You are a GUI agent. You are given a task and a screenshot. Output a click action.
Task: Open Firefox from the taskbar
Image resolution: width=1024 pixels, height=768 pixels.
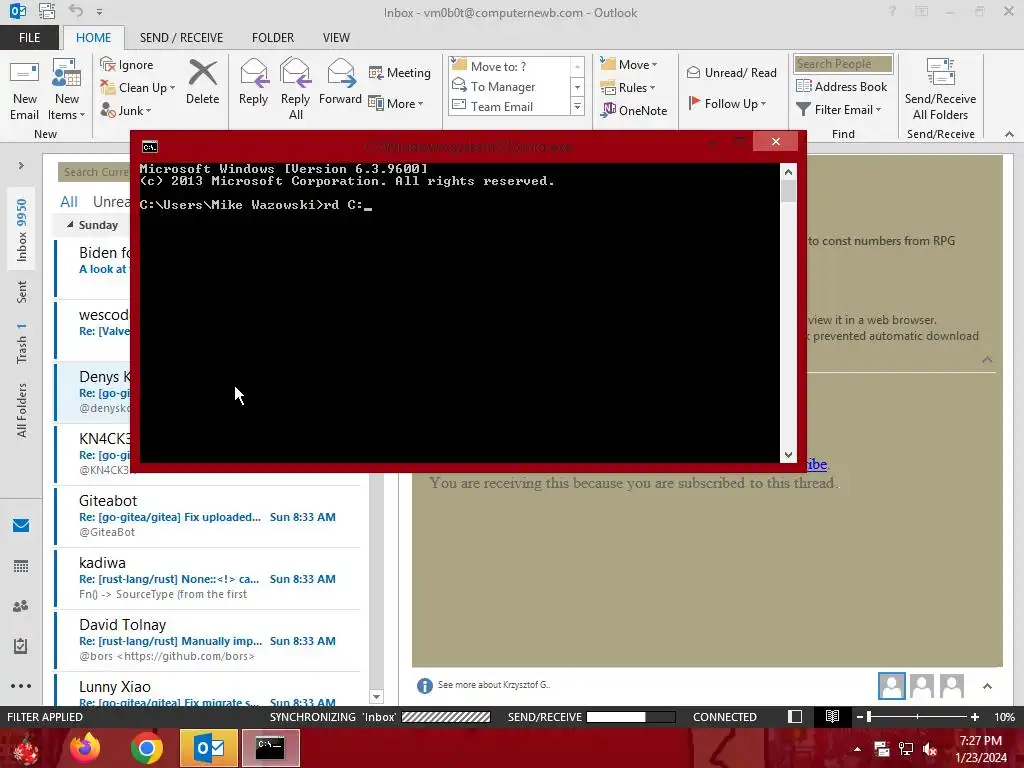tap(86, 748)
